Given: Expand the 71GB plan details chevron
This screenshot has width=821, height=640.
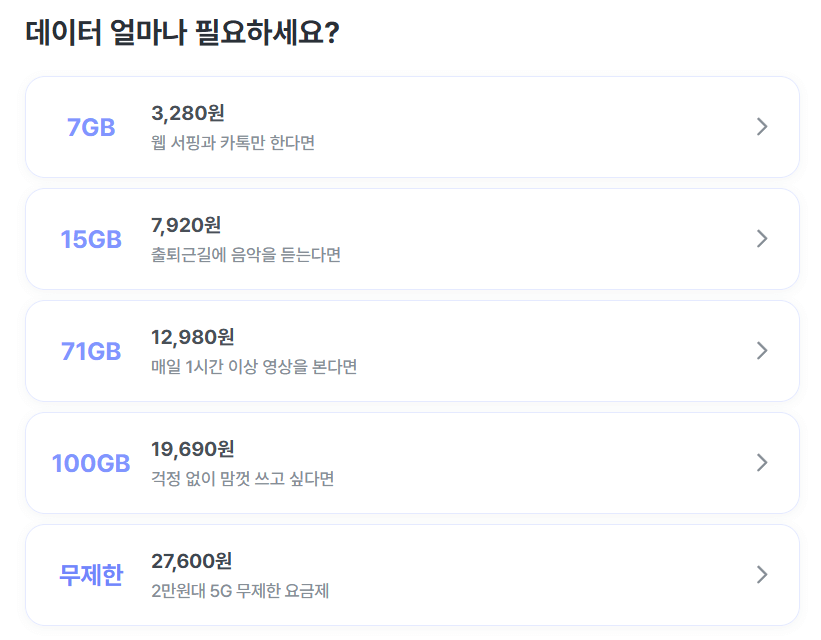Looking at the screenshot, I should 762,351.
